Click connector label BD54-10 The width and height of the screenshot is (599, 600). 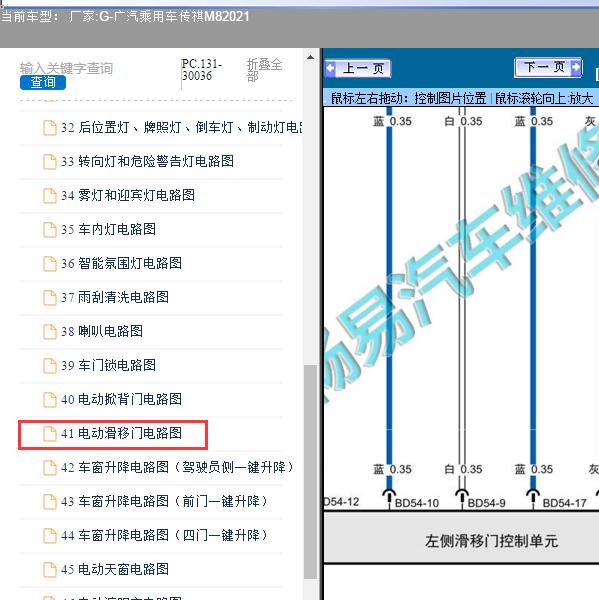[416, 503]
